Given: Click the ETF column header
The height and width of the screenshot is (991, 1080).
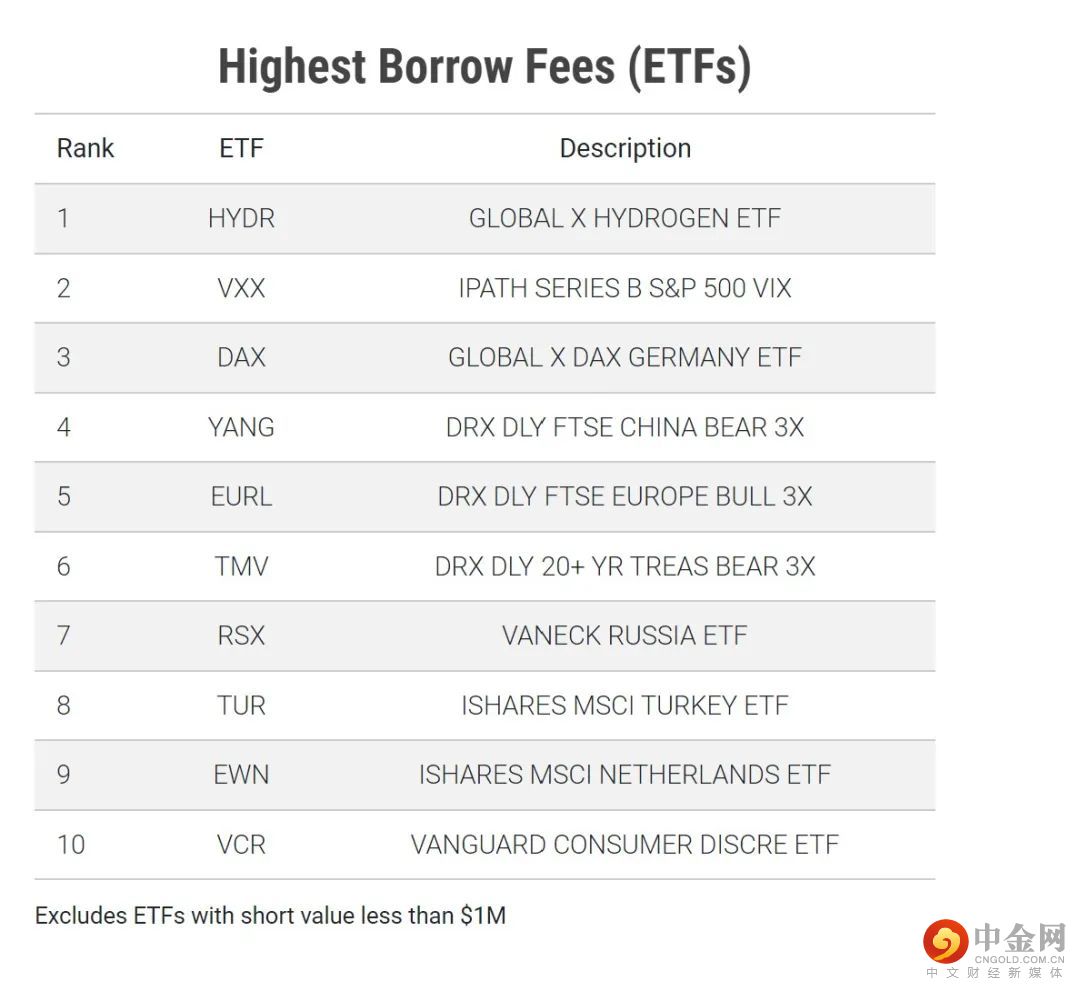Looking at the screenshot, I should (241, 149).
